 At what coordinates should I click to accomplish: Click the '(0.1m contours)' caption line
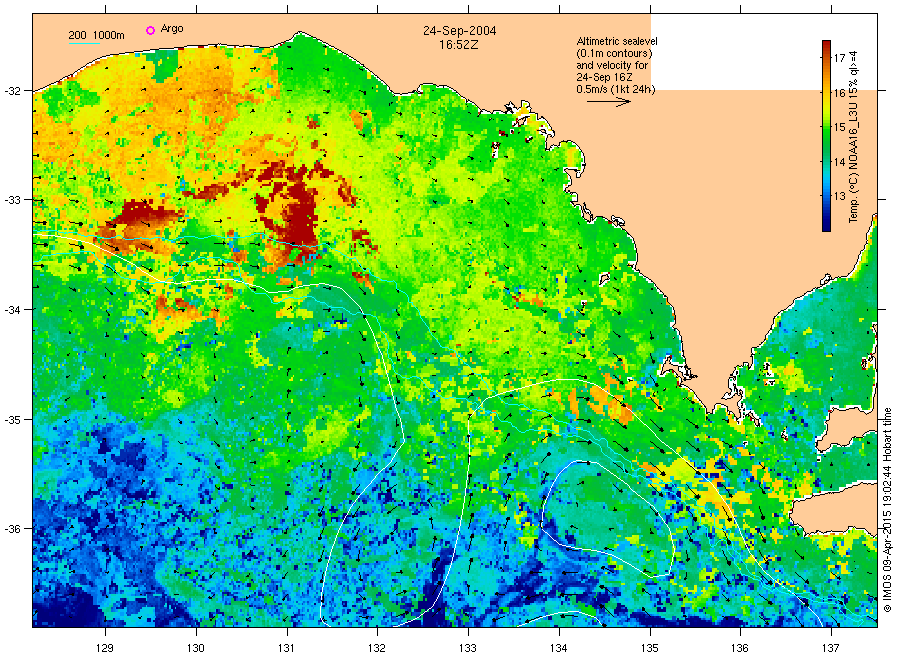coord(614,53)
